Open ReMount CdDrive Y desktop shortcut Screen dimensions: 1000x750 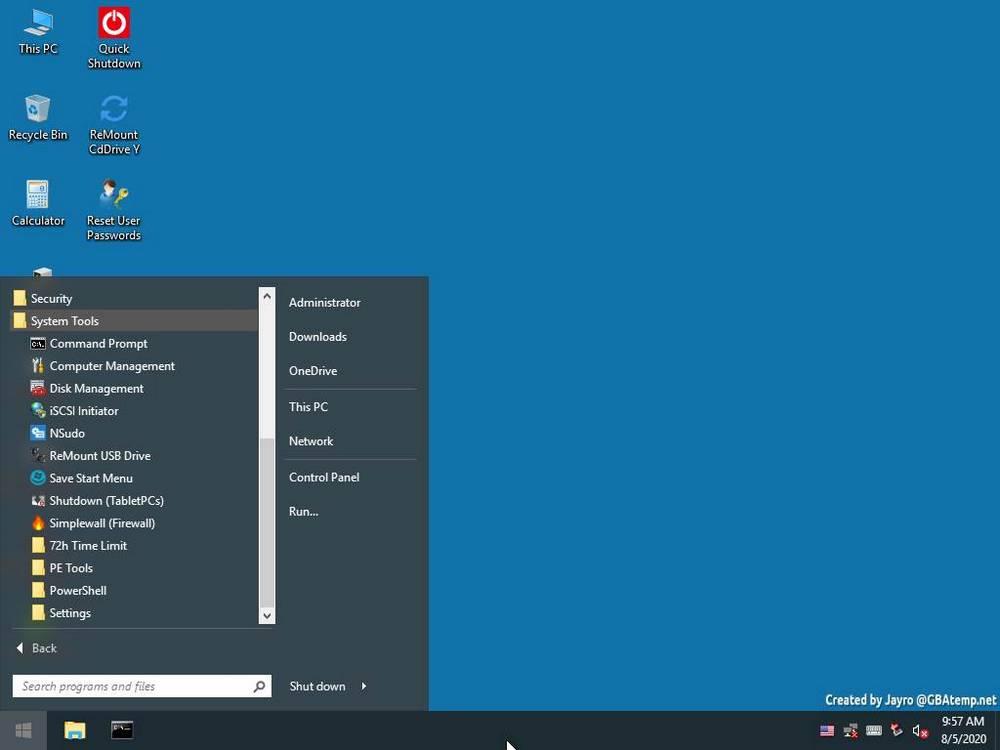point(114,110)
